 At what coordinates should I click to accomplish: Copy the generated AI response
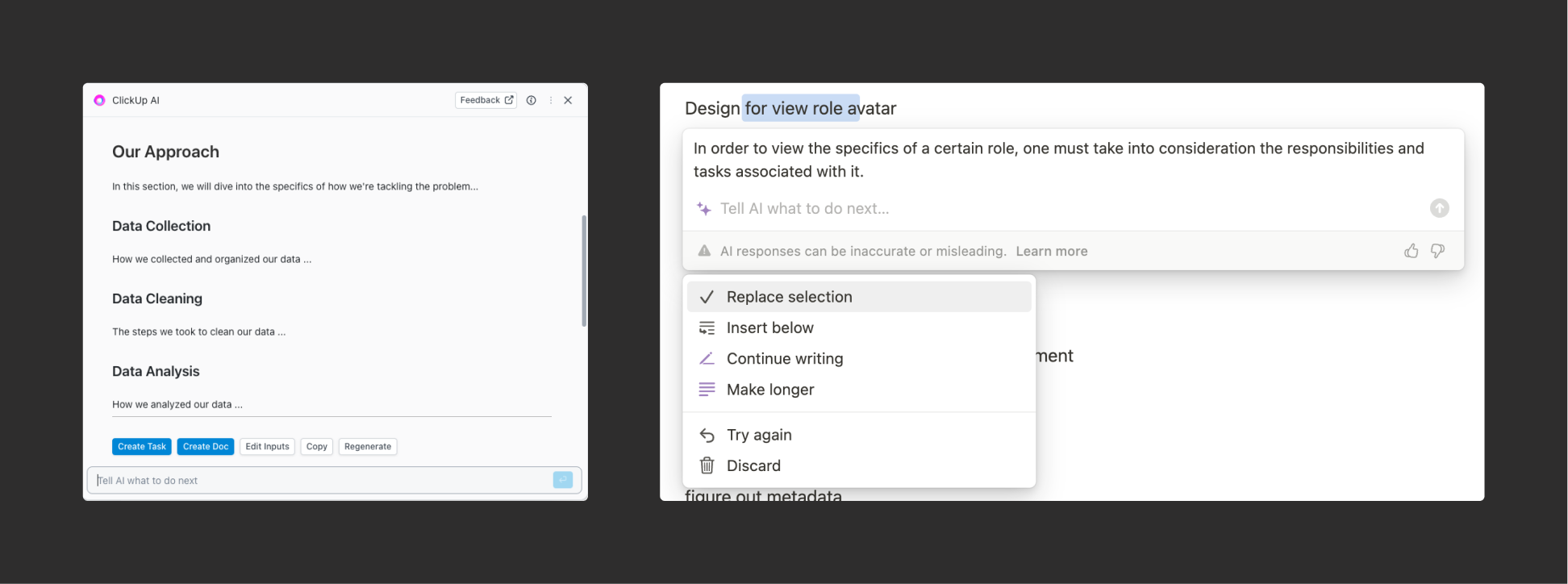tap(317, 447)
